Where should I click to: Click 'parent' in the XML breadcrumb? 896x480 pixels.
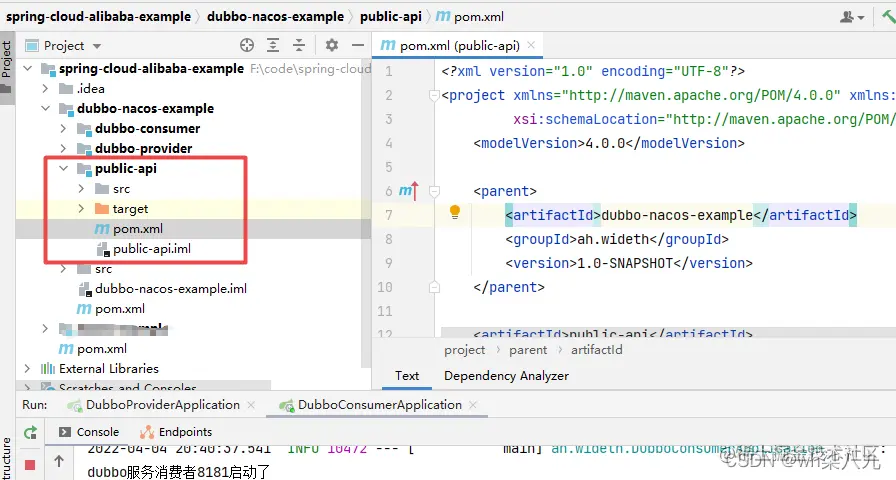click(528, 350)
